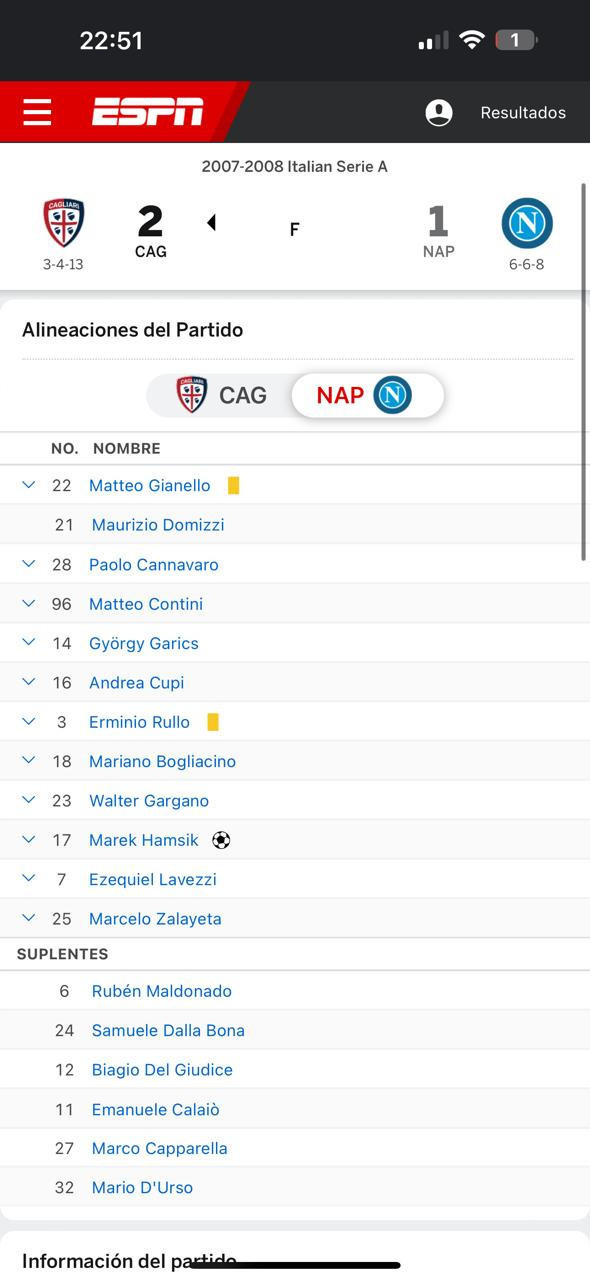Tap the ESPN logo
This screenshot has height=1280, width=590.
(148, 112)
